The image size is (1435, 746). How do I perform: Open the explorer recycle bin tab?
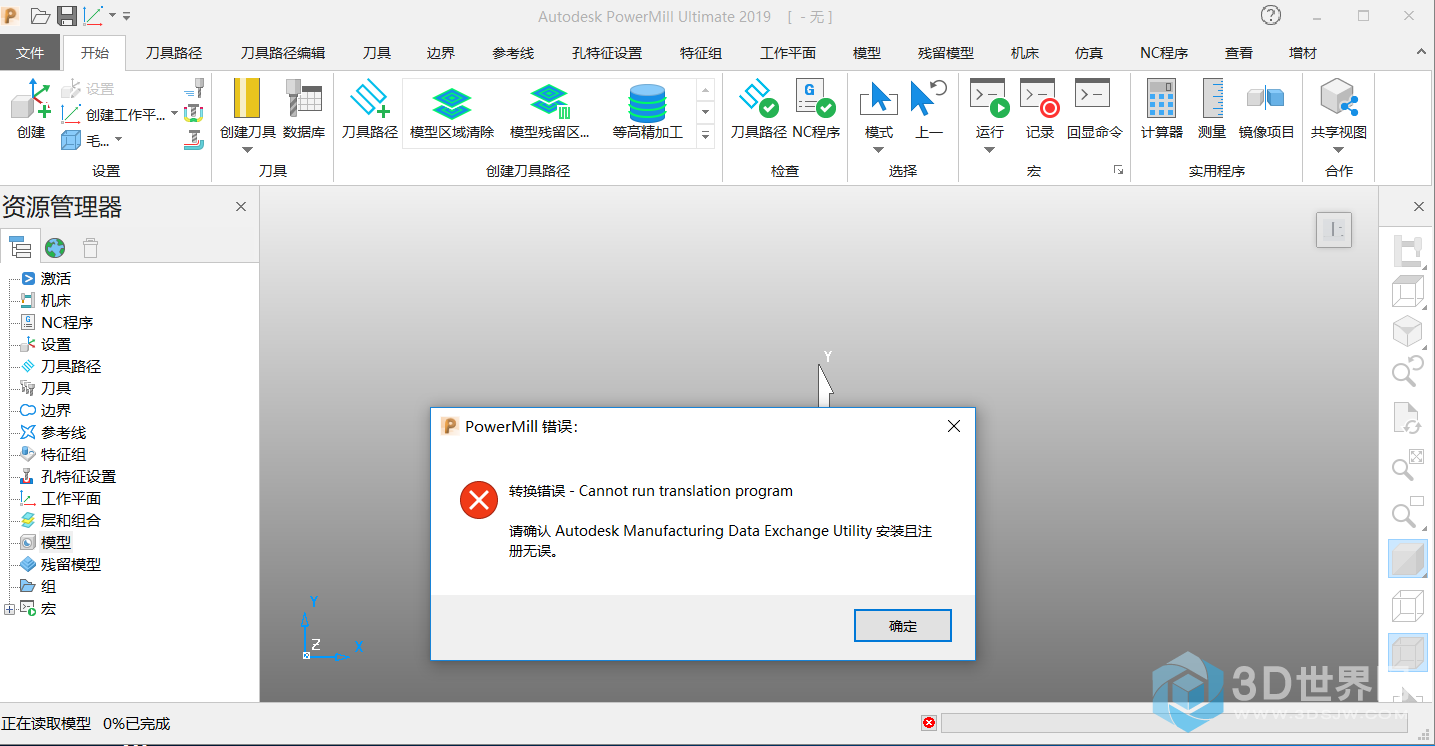90,247
